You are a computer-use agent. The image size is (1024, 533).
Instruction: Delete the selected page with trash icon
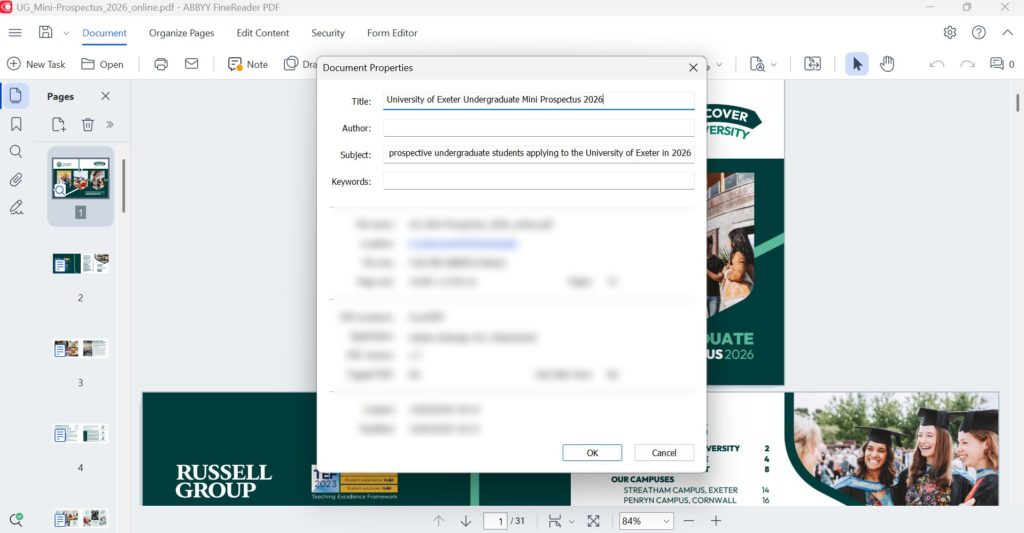point(88,124)
